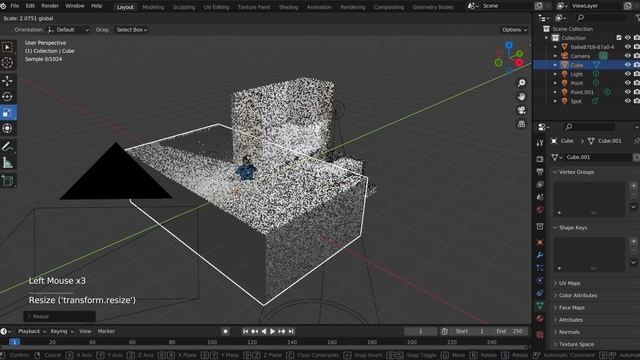Open the Physics properties tab
640x360 pixels.
click(x=540, y=280)
